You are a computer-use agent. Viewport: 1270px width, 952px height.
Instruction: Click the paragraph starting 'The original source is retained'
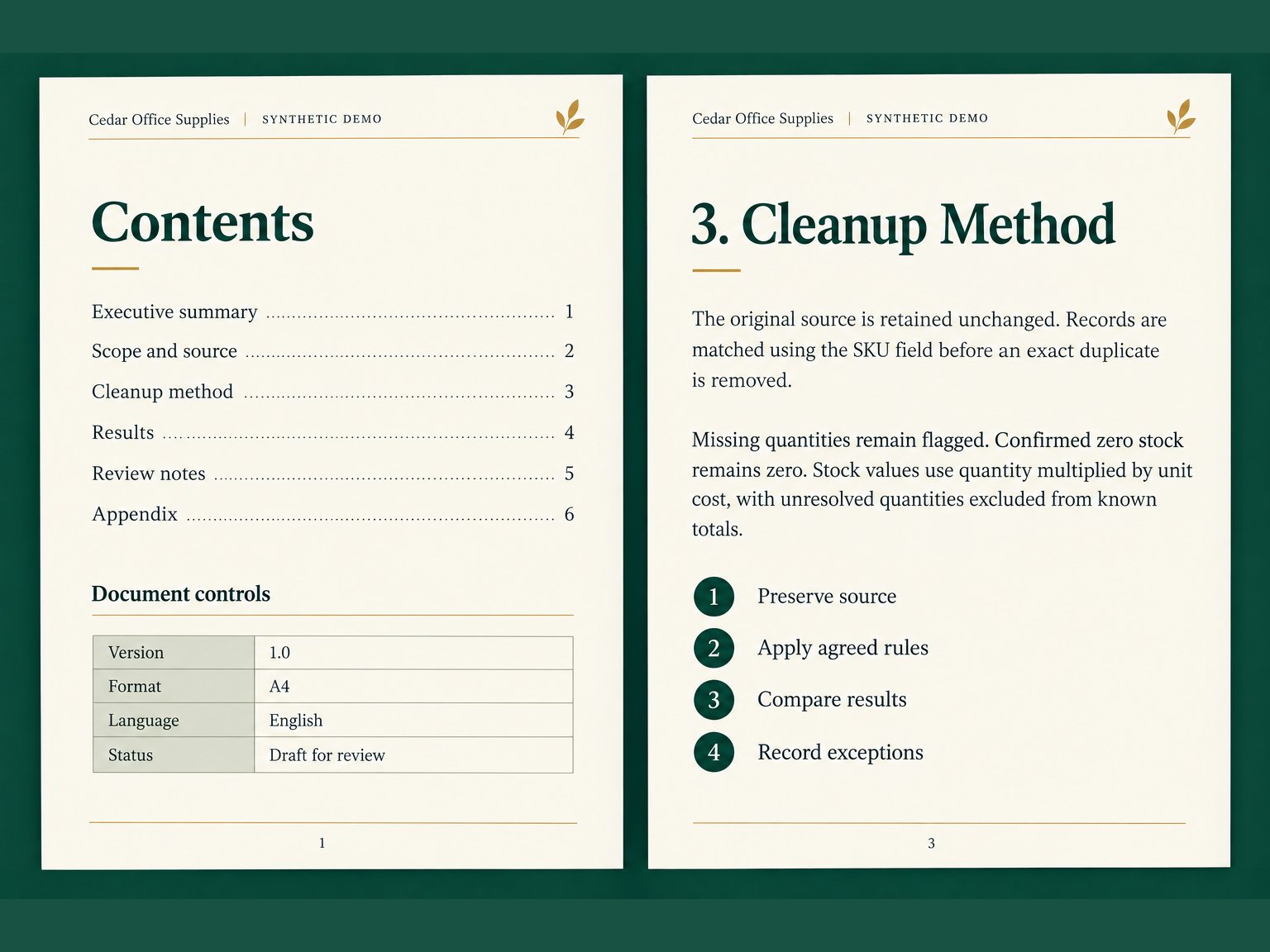(x=929, y=350)
